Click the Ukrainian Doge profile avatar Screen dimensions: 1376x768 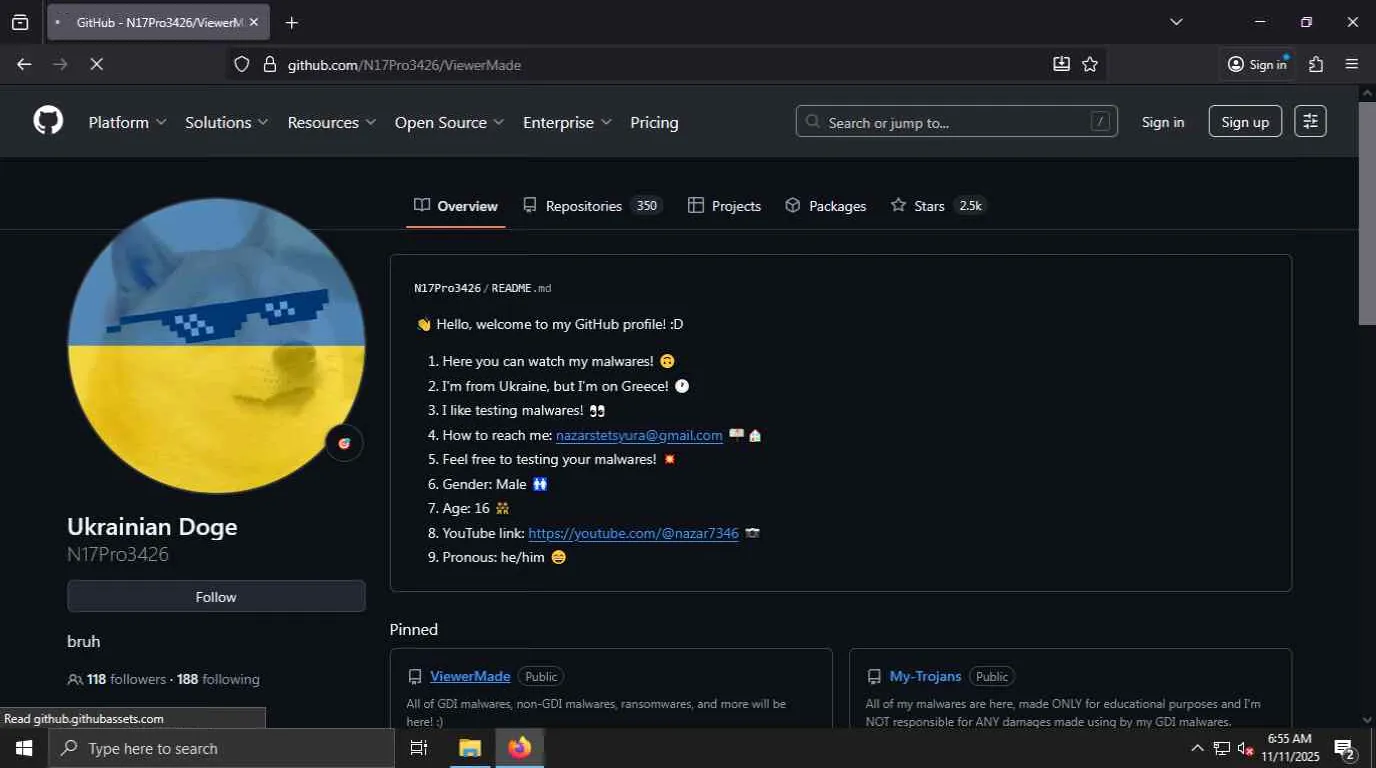[x=216, y=346]
